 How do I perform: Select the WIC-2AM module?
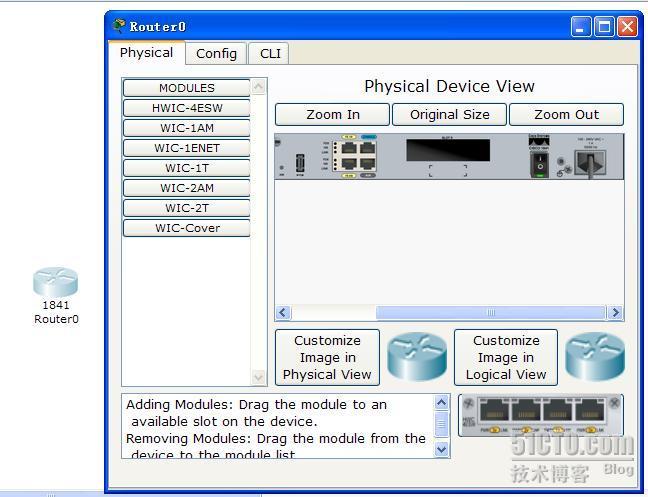pyautogui.click(x=186, y=188)
